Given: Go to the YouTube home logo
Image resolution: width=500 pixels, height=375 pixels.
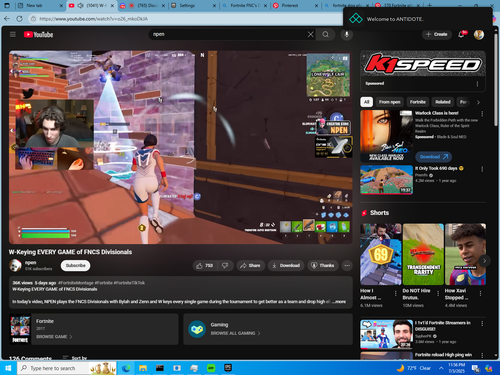Looking at the screenshot, I should pyautogui.click(x=38, y=34).
